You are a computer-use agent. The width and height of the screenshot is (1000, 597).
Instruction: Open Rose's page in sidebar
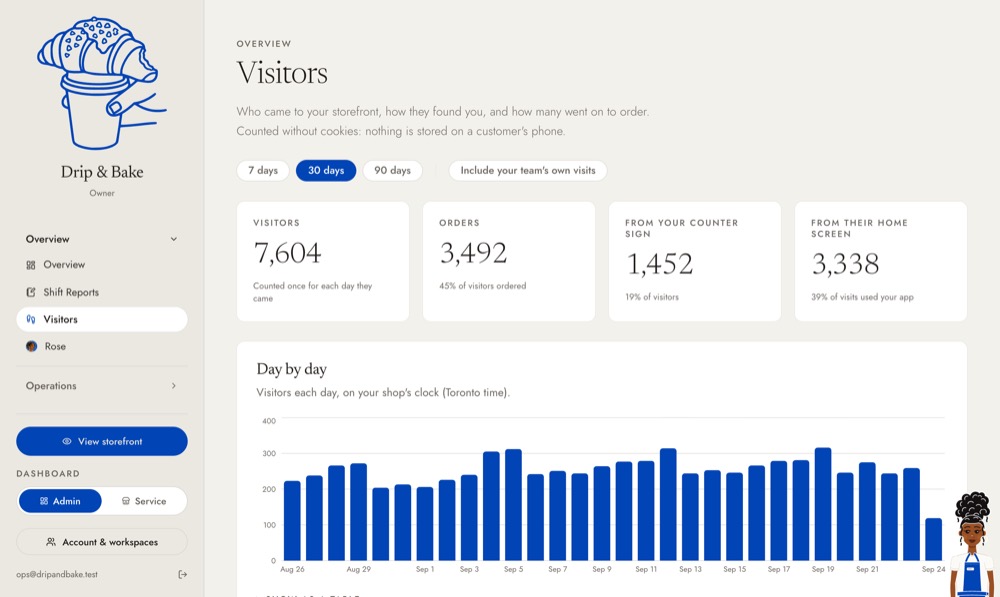pos(102,346)
